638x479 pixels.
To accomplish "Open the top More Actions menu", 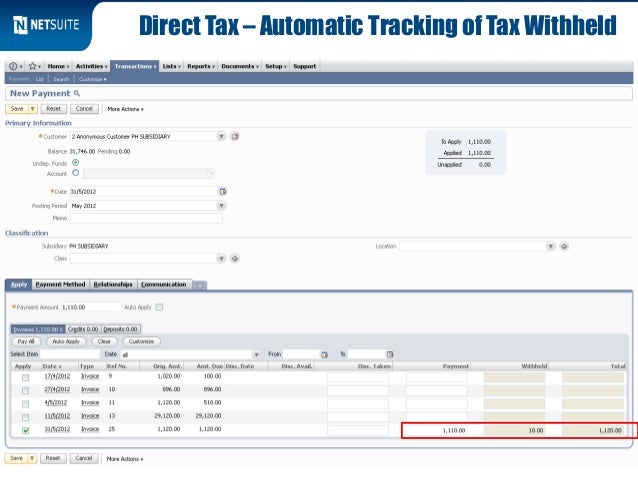I will click(125, 109).
